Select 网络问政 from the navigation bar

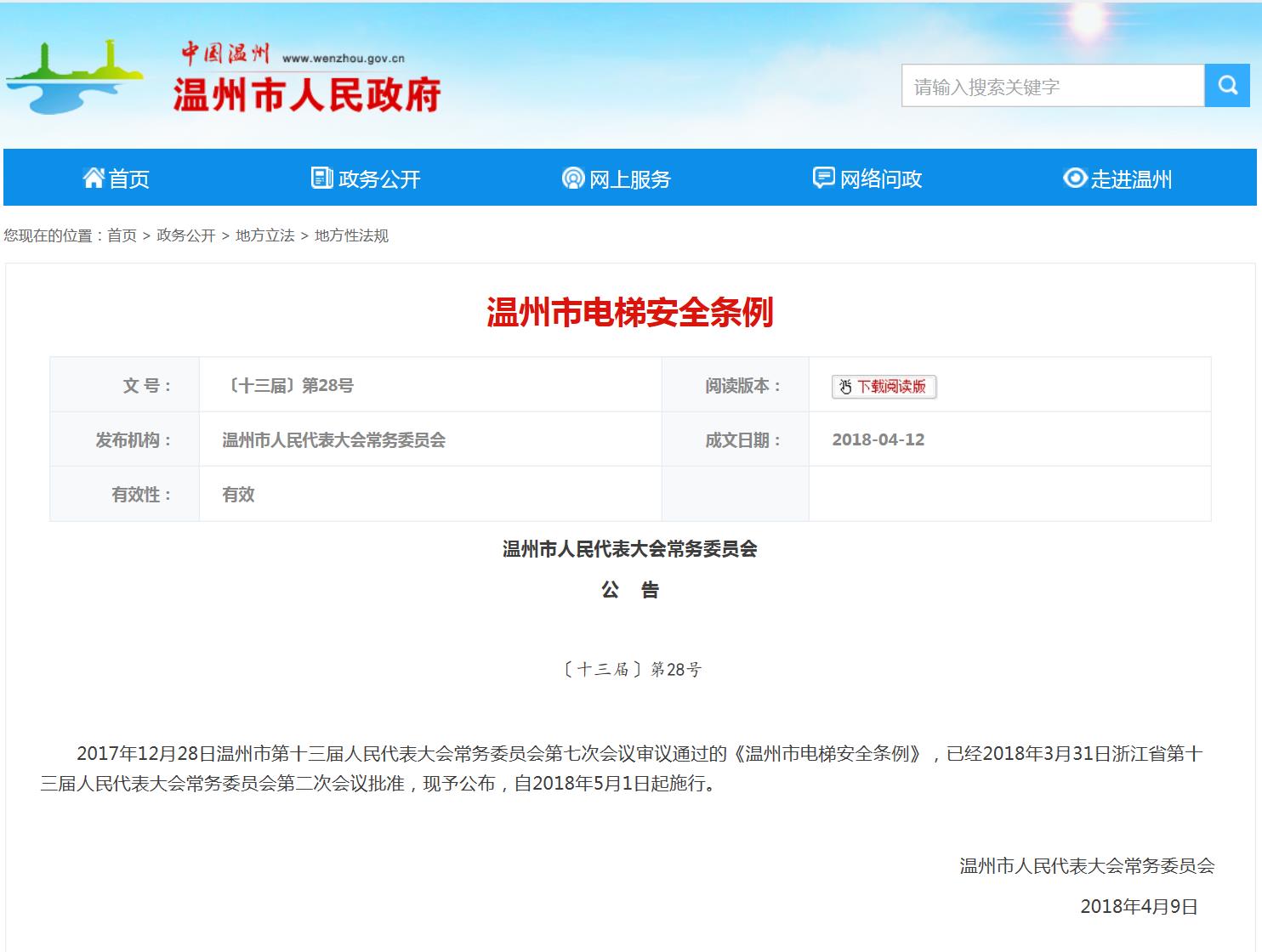coord(881,179)
